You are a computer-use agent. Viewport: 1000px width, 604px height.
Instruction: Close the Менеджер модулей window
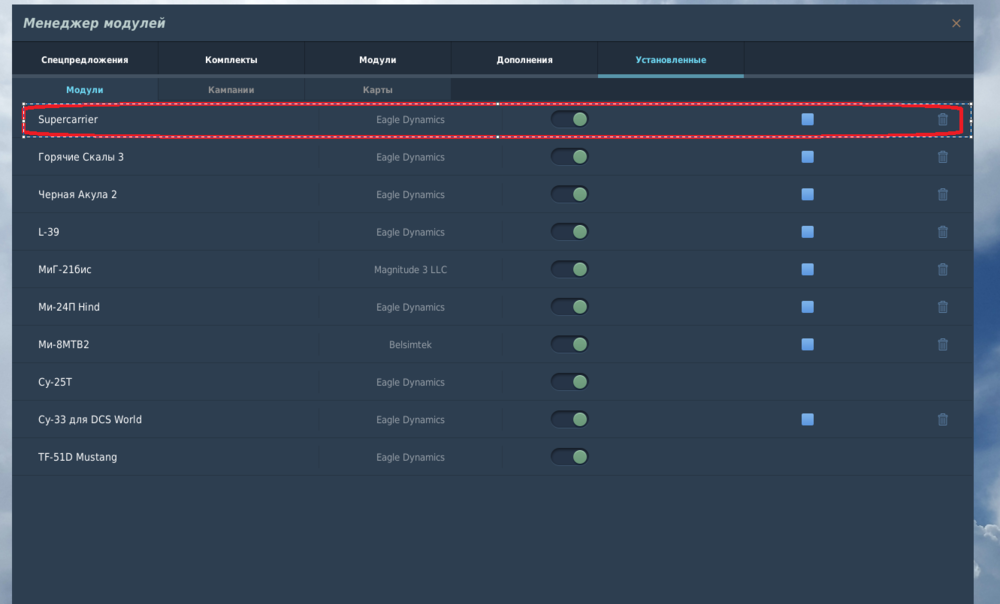956,23
